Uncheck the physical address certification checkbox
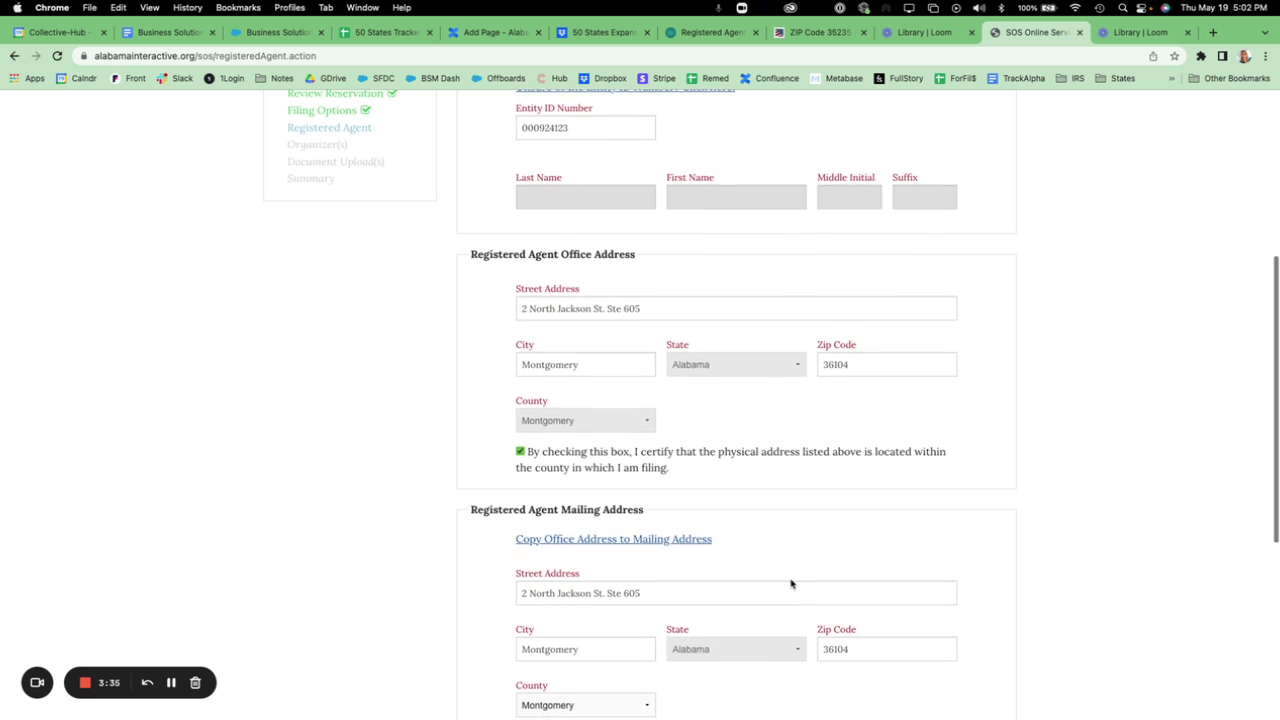The image size is (1280, 720). tap(520, 451)
